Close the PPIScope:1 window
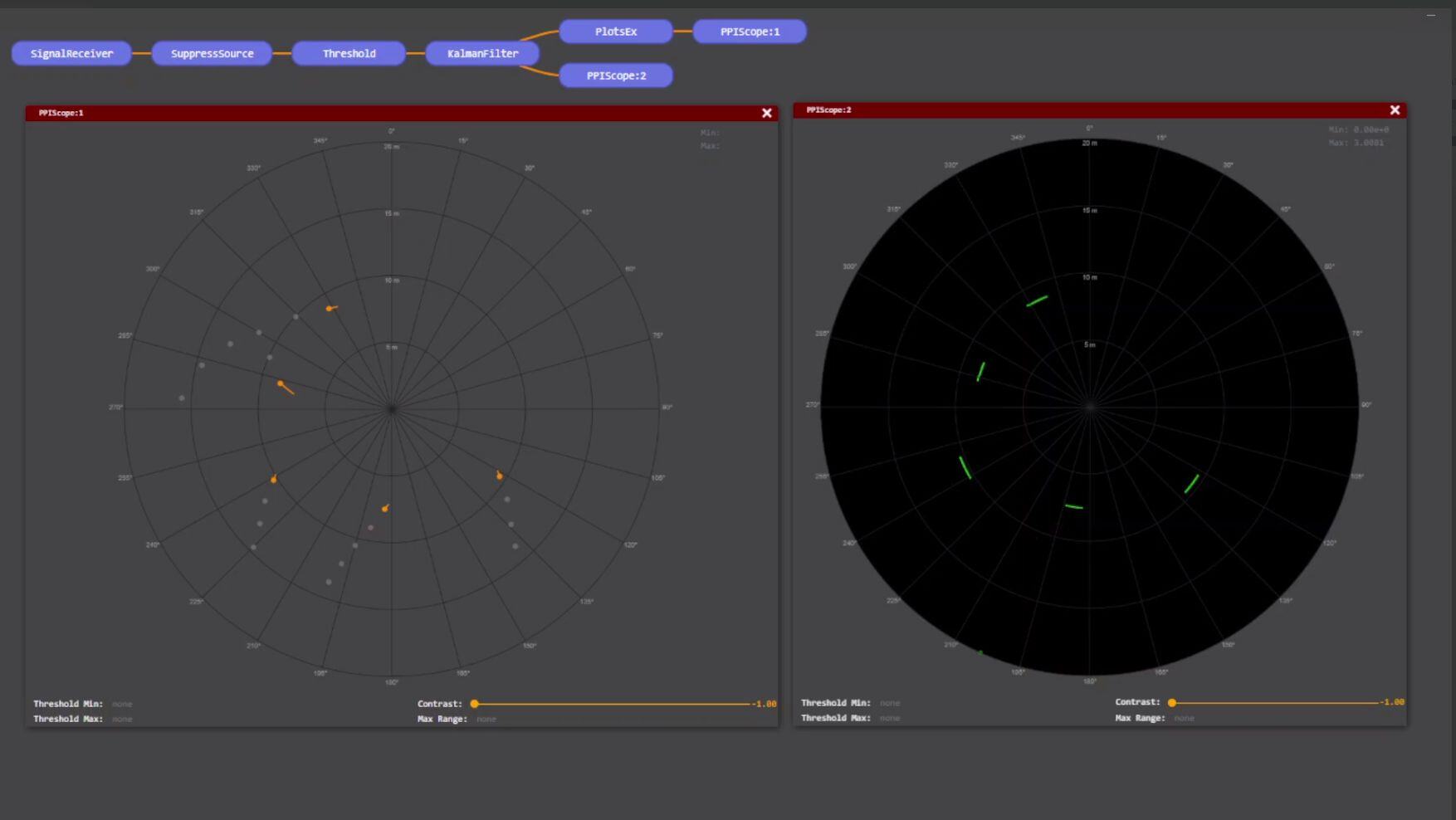Screen dimensions: 1456x820 pos(766,113)
